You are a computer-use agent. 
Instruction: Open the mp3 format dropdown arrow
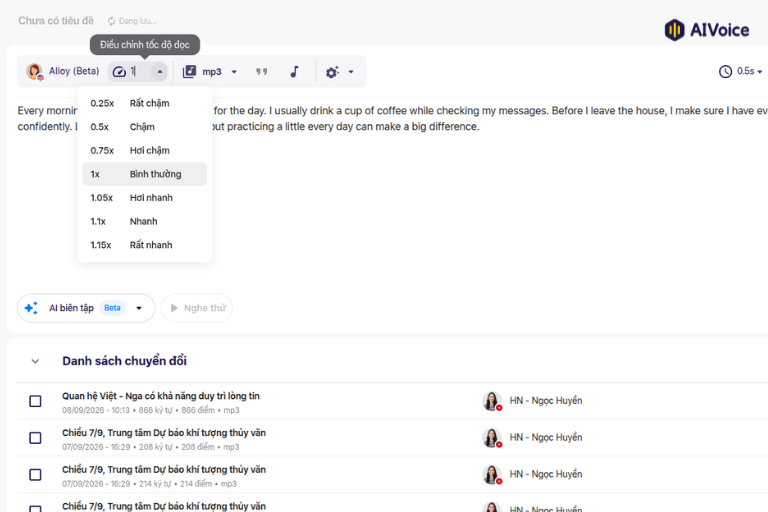[x=234, y=72]
